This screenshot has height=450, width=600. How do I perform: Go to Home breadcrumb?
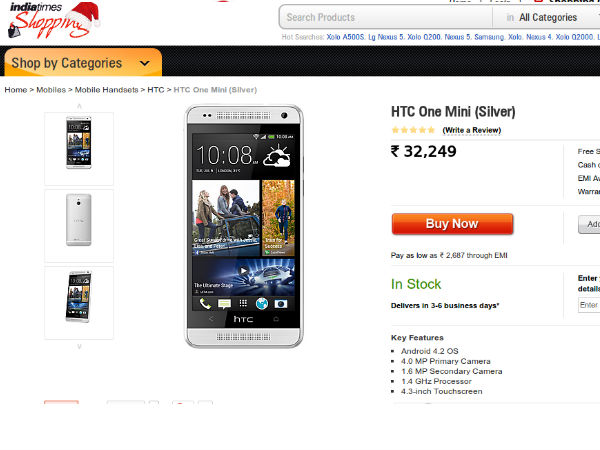point(15,90)
